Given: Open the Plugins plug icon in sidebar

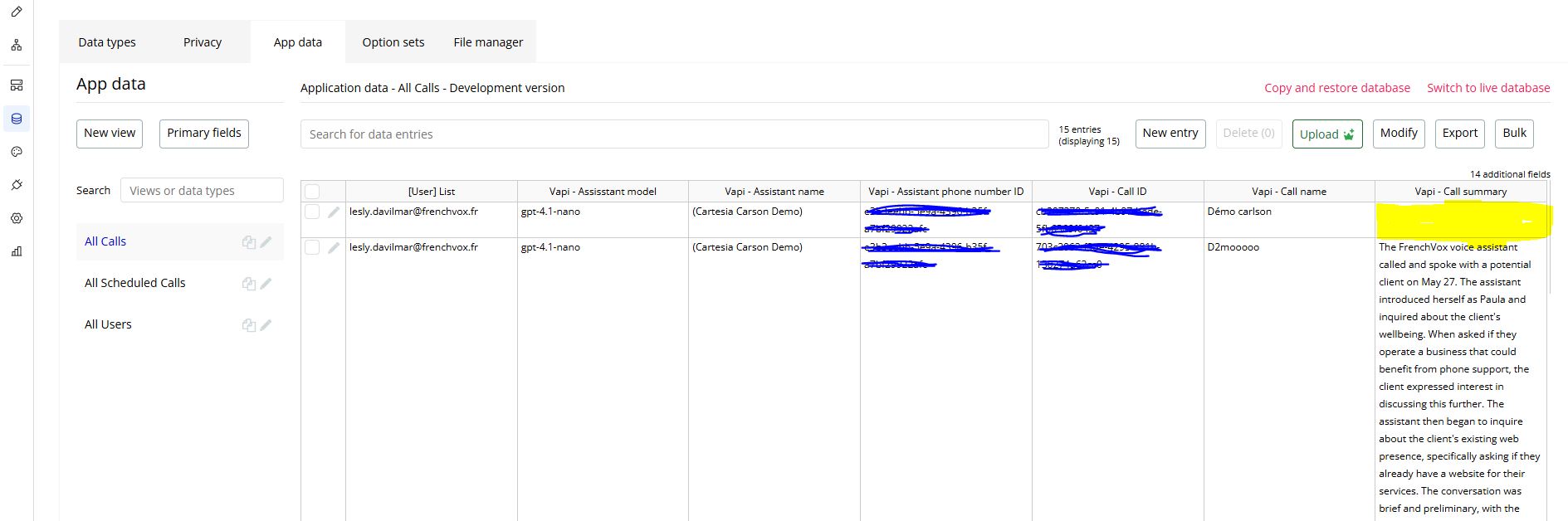Looking at the screenshot, I should point(17,185).
